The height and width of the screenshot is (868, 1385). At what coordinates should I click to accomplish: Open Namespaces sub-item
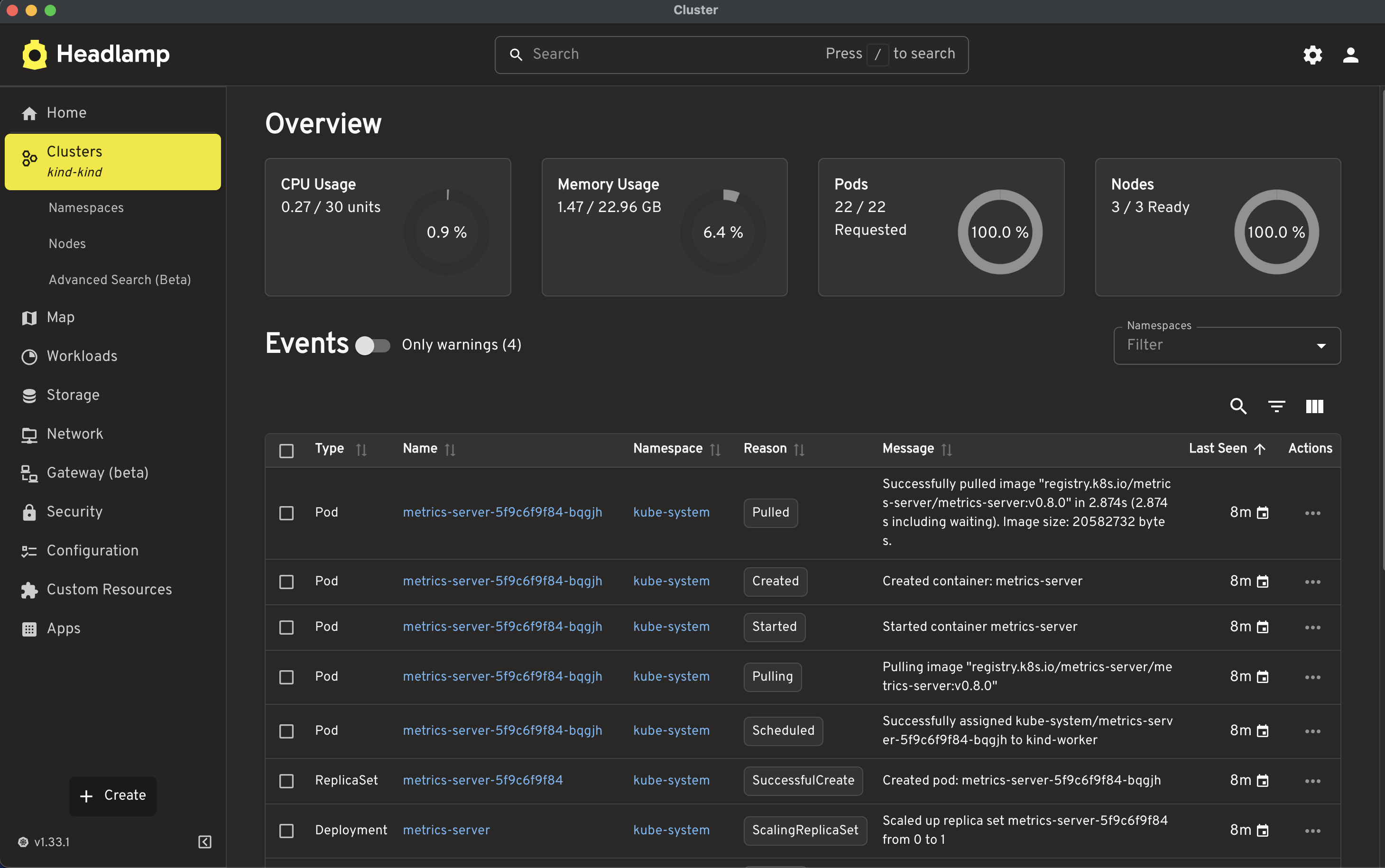(86, 208)
